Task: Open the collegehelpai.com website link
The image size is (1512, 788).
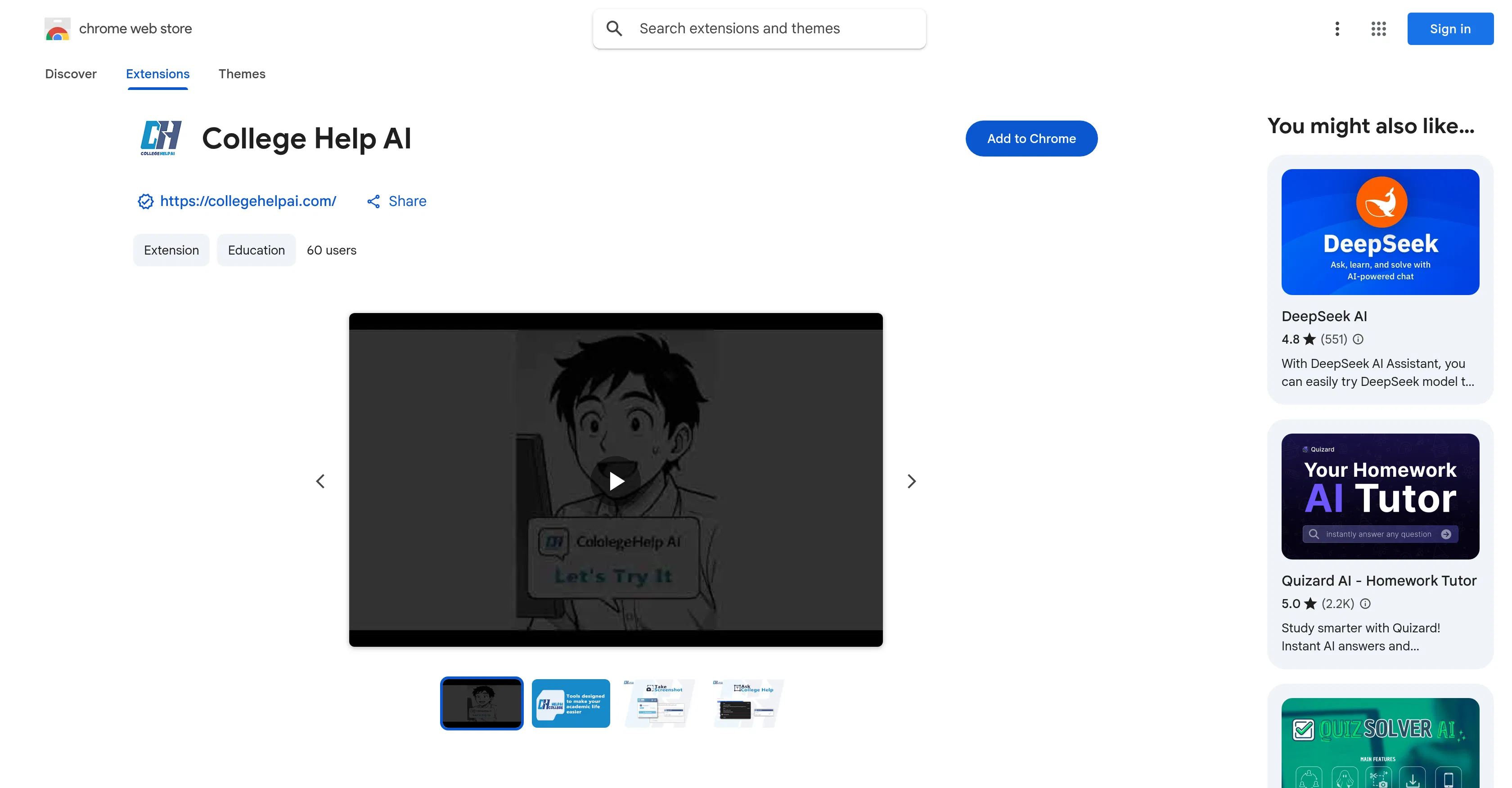Action: [247, 201]
